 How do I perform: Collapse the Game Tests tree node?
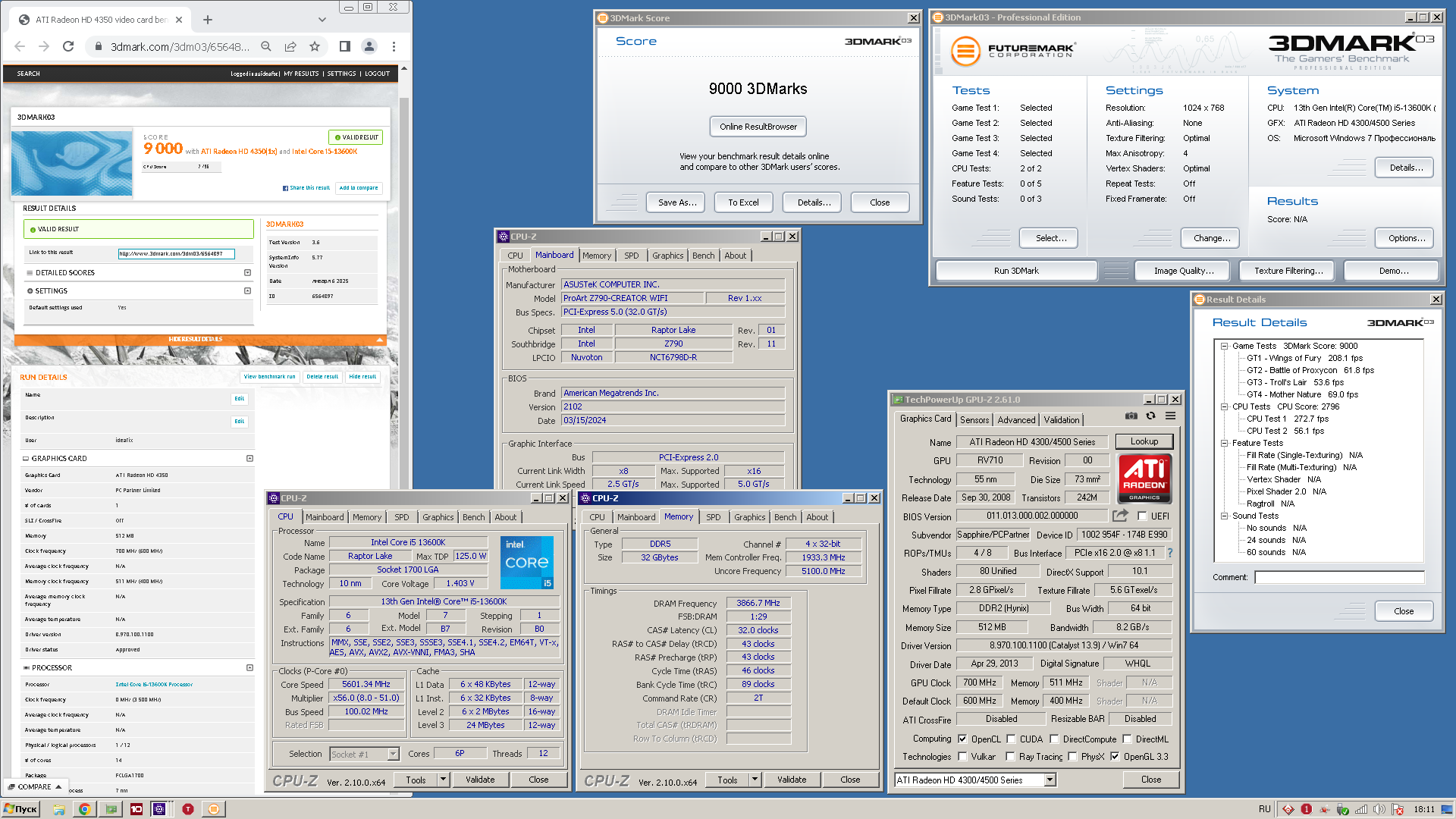click(x=1224, y=346)
